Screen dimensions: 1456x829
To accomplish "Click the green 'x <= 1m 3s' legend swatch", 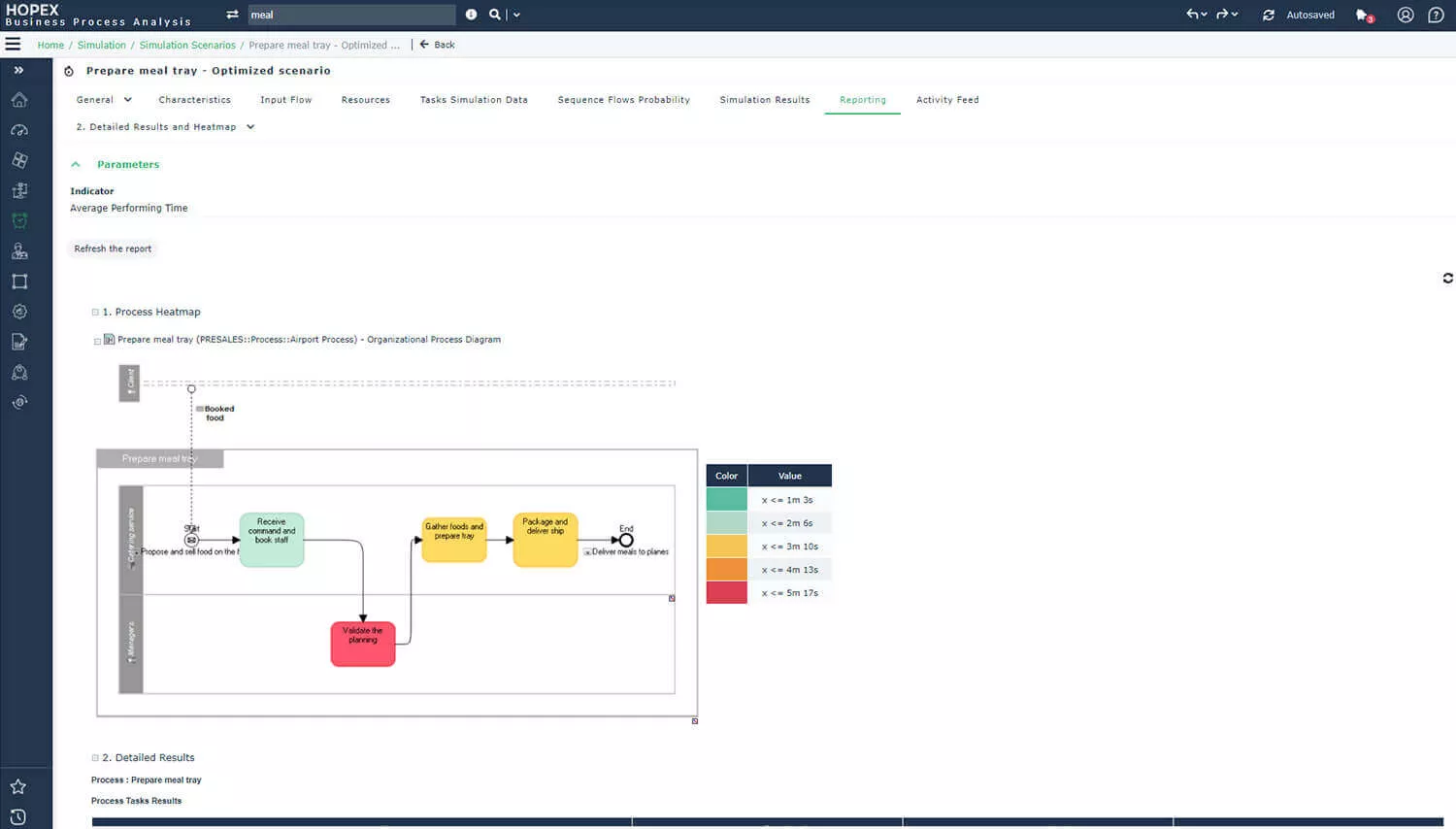I will coord(726,500).
